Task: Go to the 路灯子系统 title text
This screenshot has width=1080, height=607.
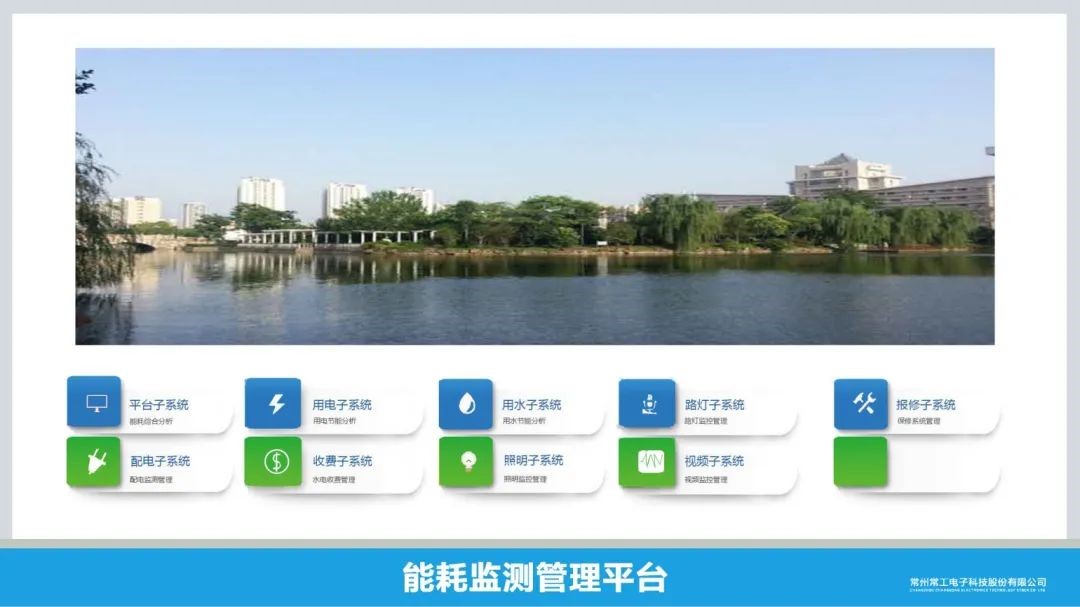Action: pos(714,405)
